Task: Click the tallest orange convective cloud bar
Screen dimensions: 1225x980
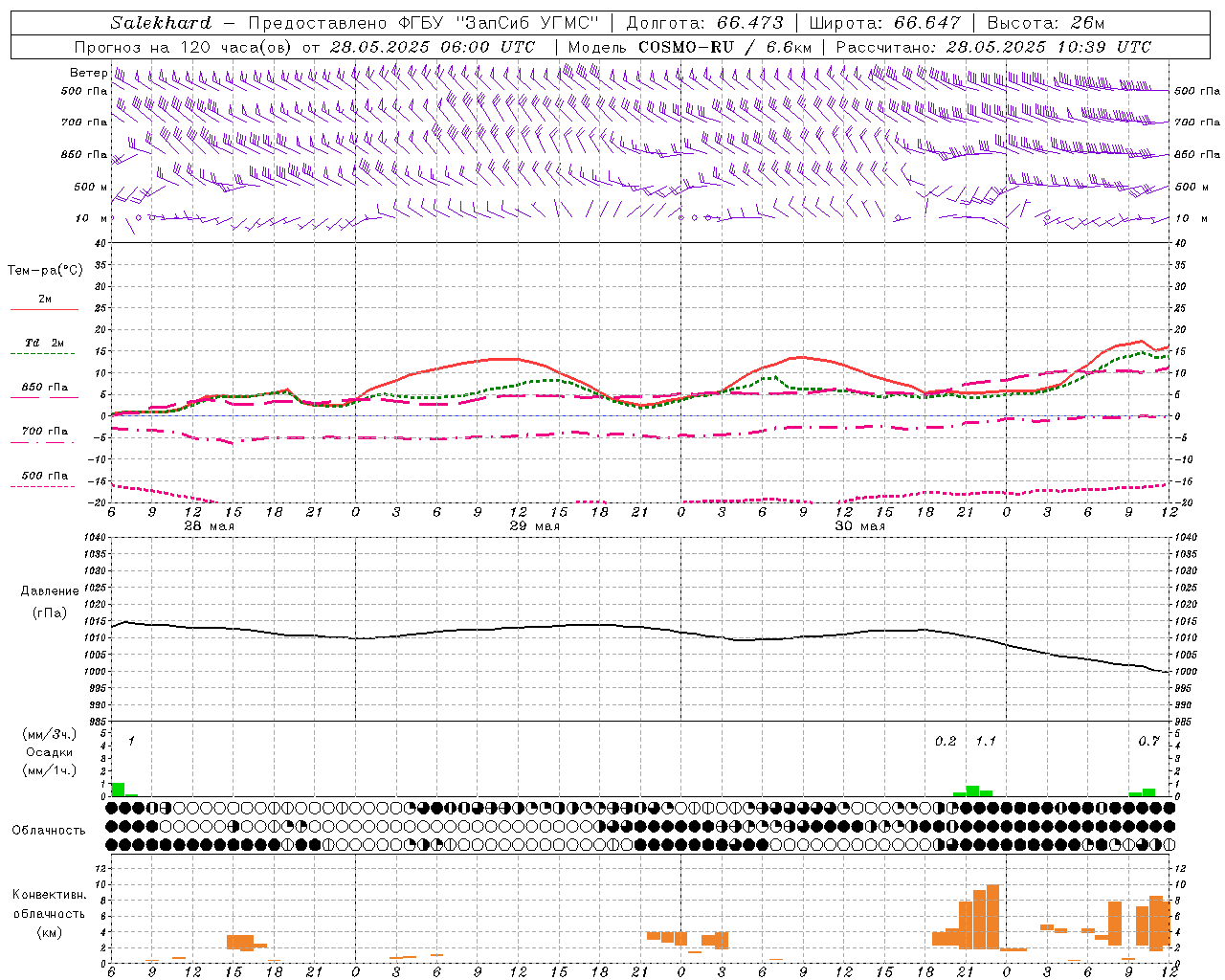Action: [992, 916]
